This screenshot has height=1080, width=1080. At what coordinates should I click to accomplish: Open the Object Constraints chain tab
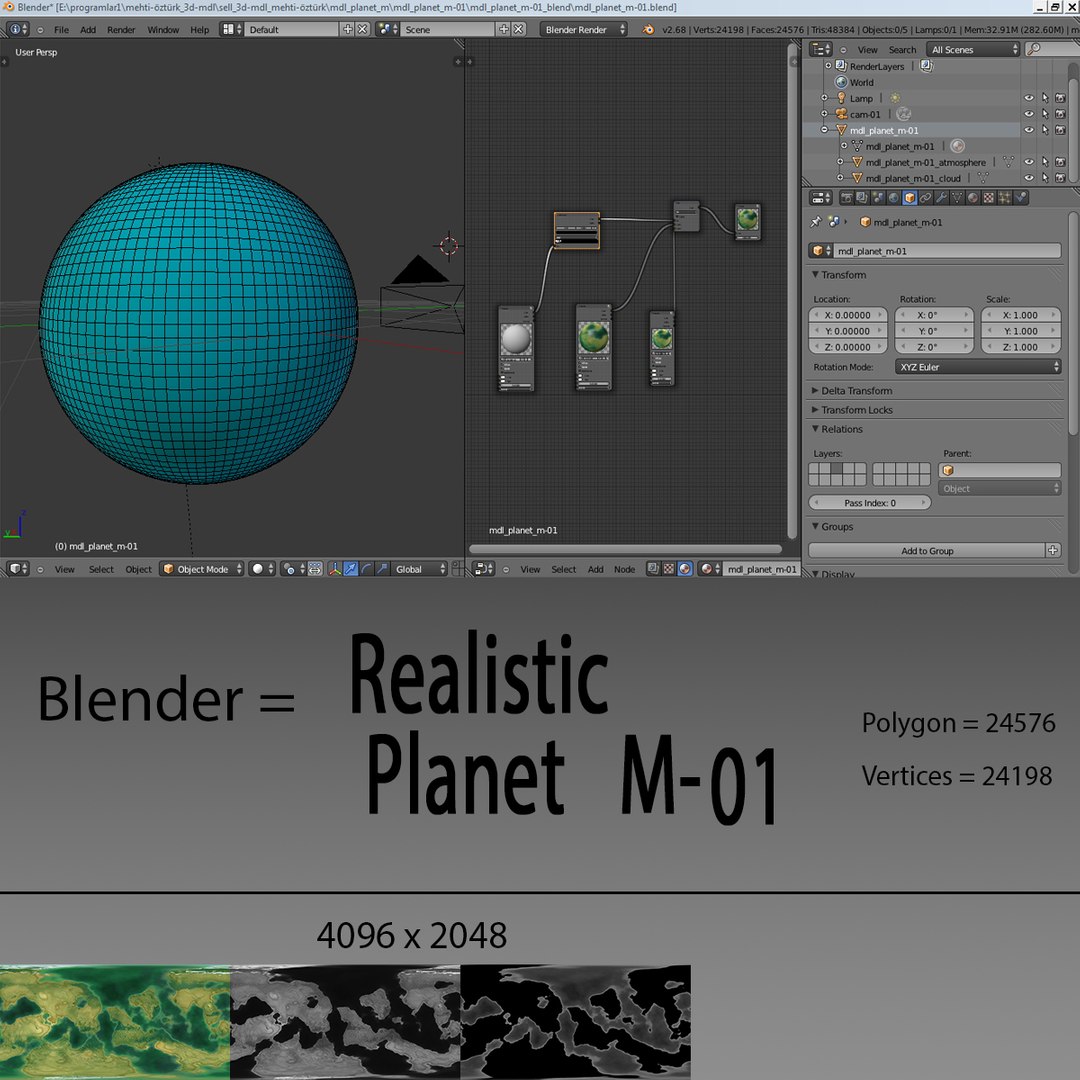[x=925, y=198]
